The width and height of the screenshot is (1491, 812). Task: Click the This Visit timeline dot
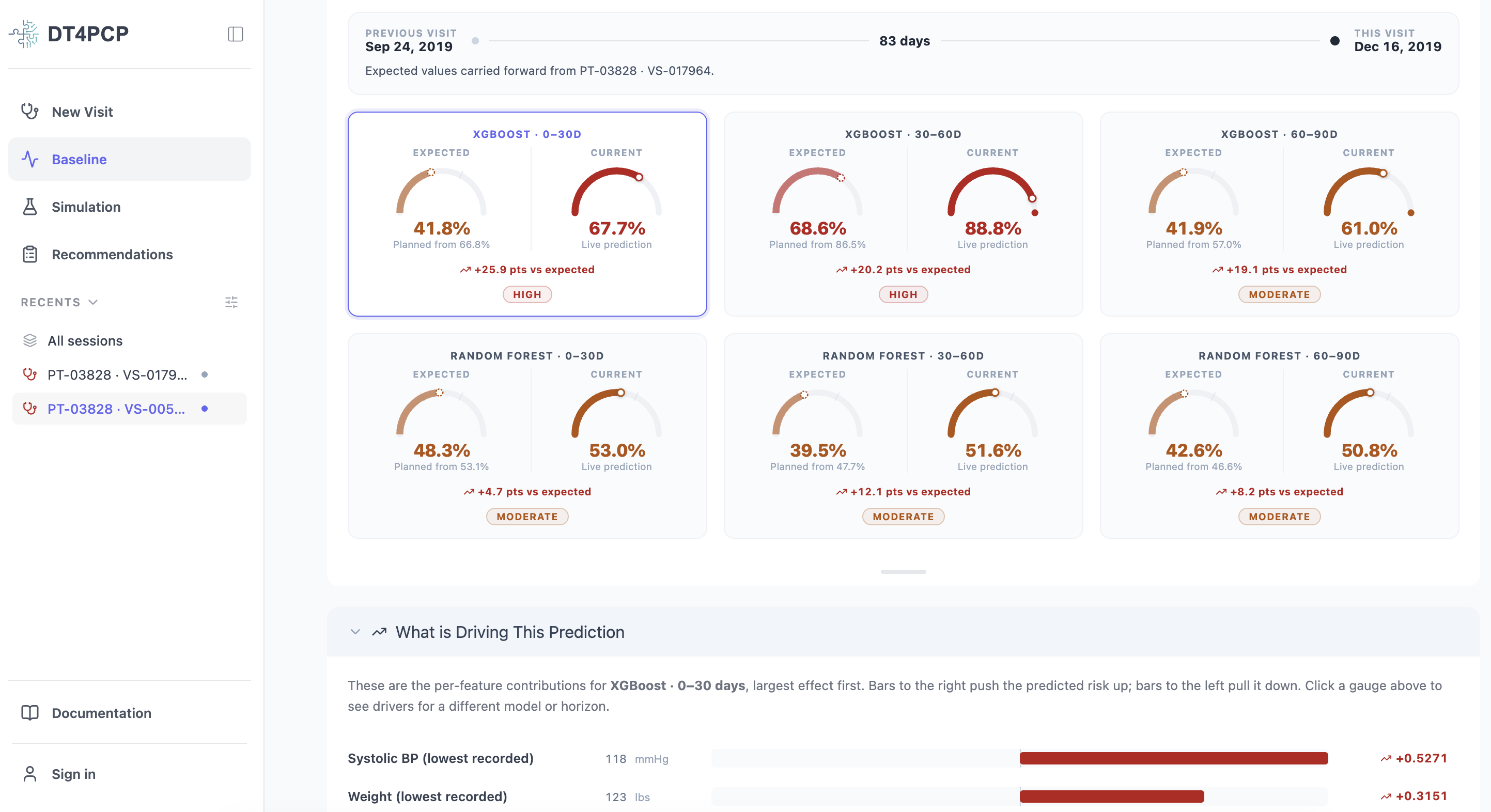[1335, 40]
